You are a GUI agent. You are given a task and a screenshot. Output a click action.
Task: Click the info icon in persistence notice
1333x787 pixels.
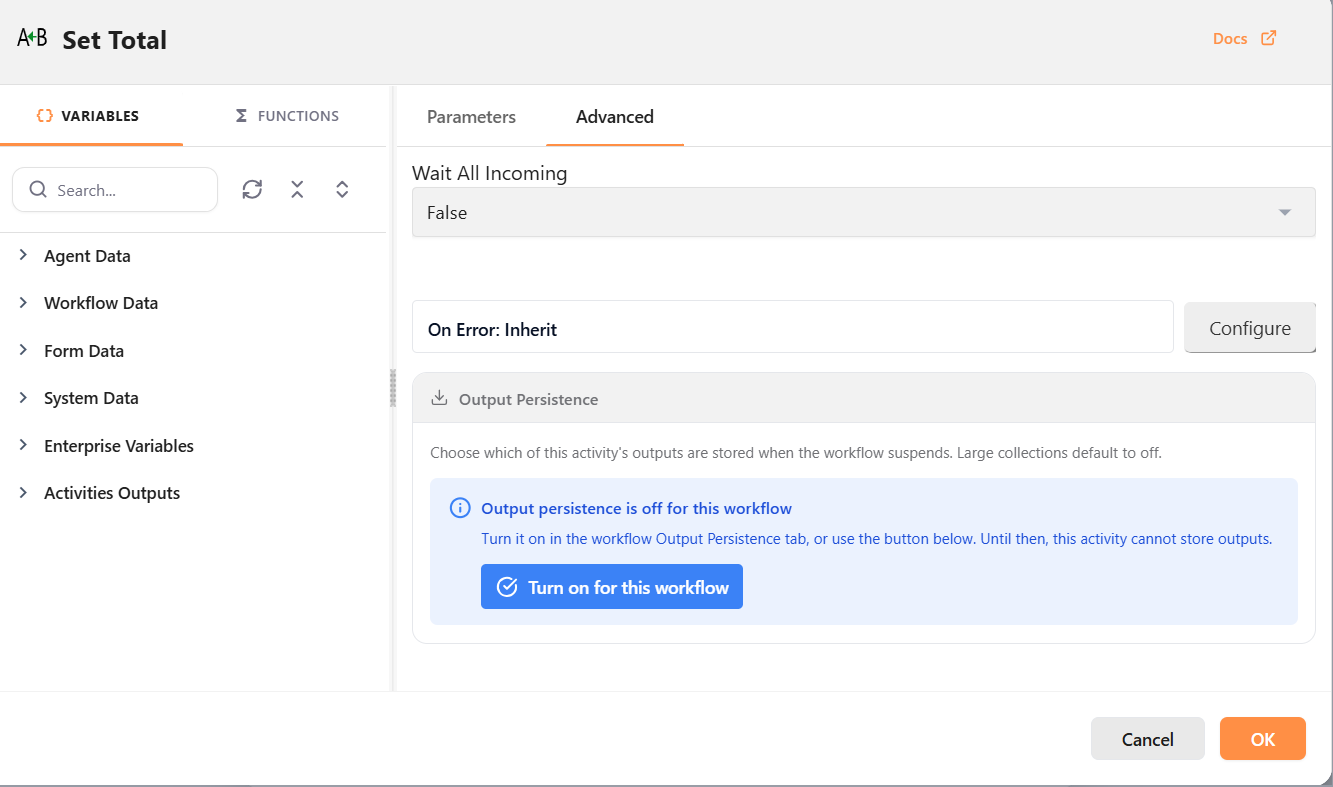click(460, 508)
